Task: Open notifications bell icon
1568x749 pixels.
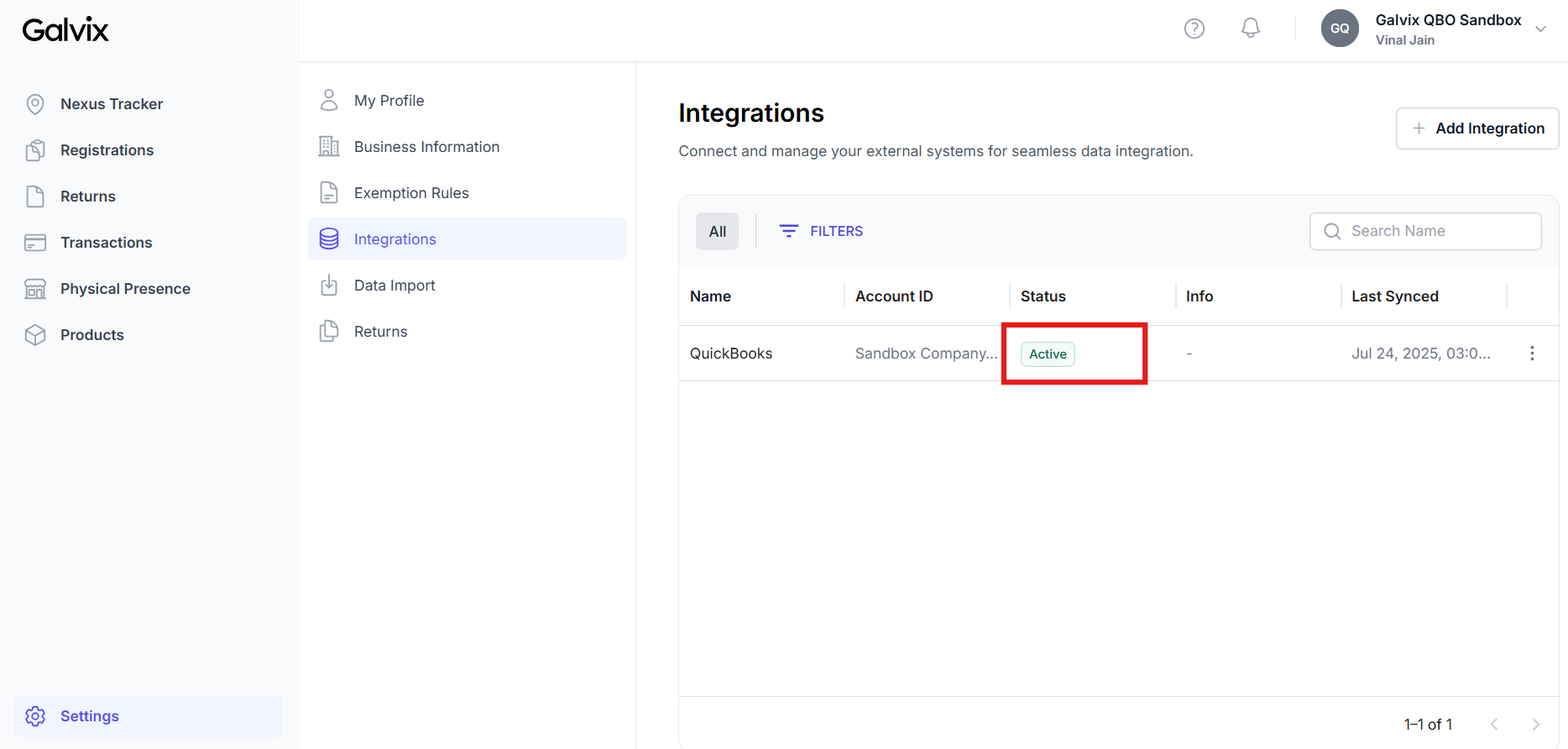Action: tap(1251, 29)
